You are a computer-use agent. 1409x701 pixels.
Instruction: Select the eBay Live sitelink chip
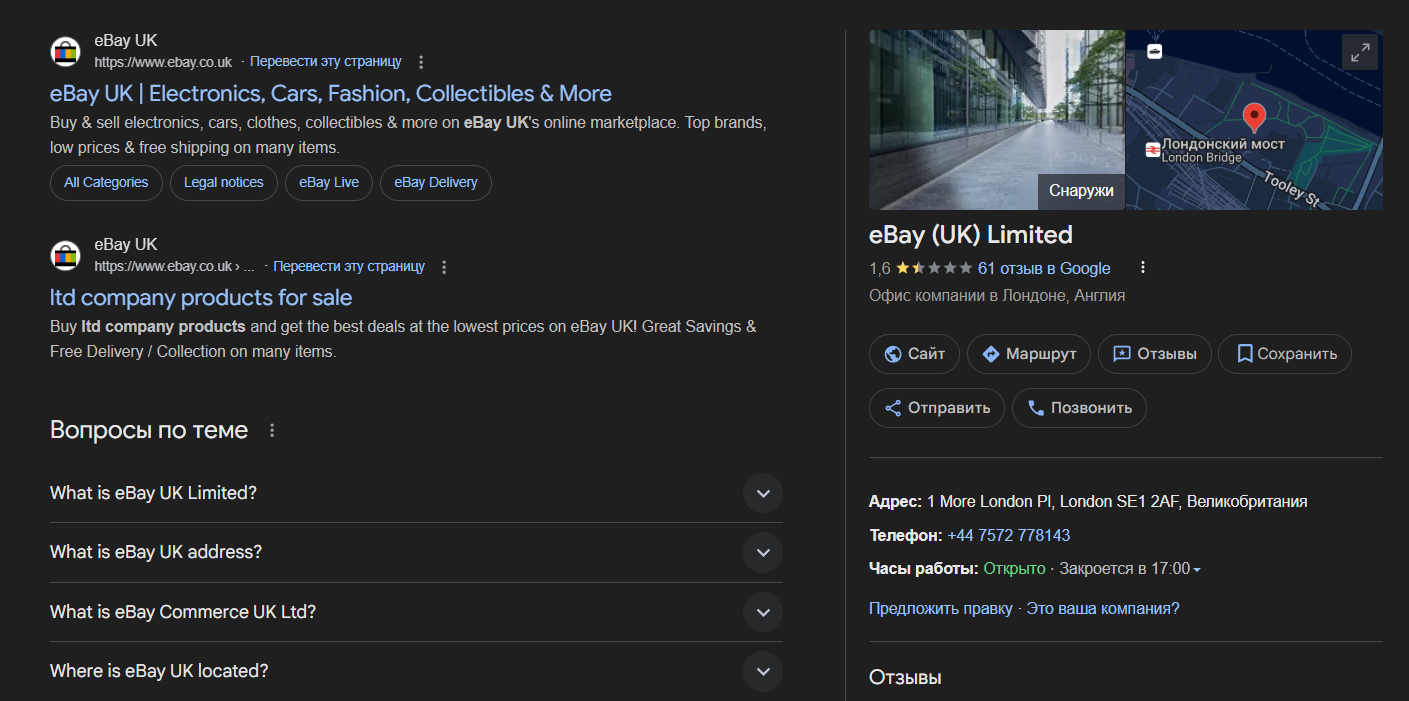point(329,183)
